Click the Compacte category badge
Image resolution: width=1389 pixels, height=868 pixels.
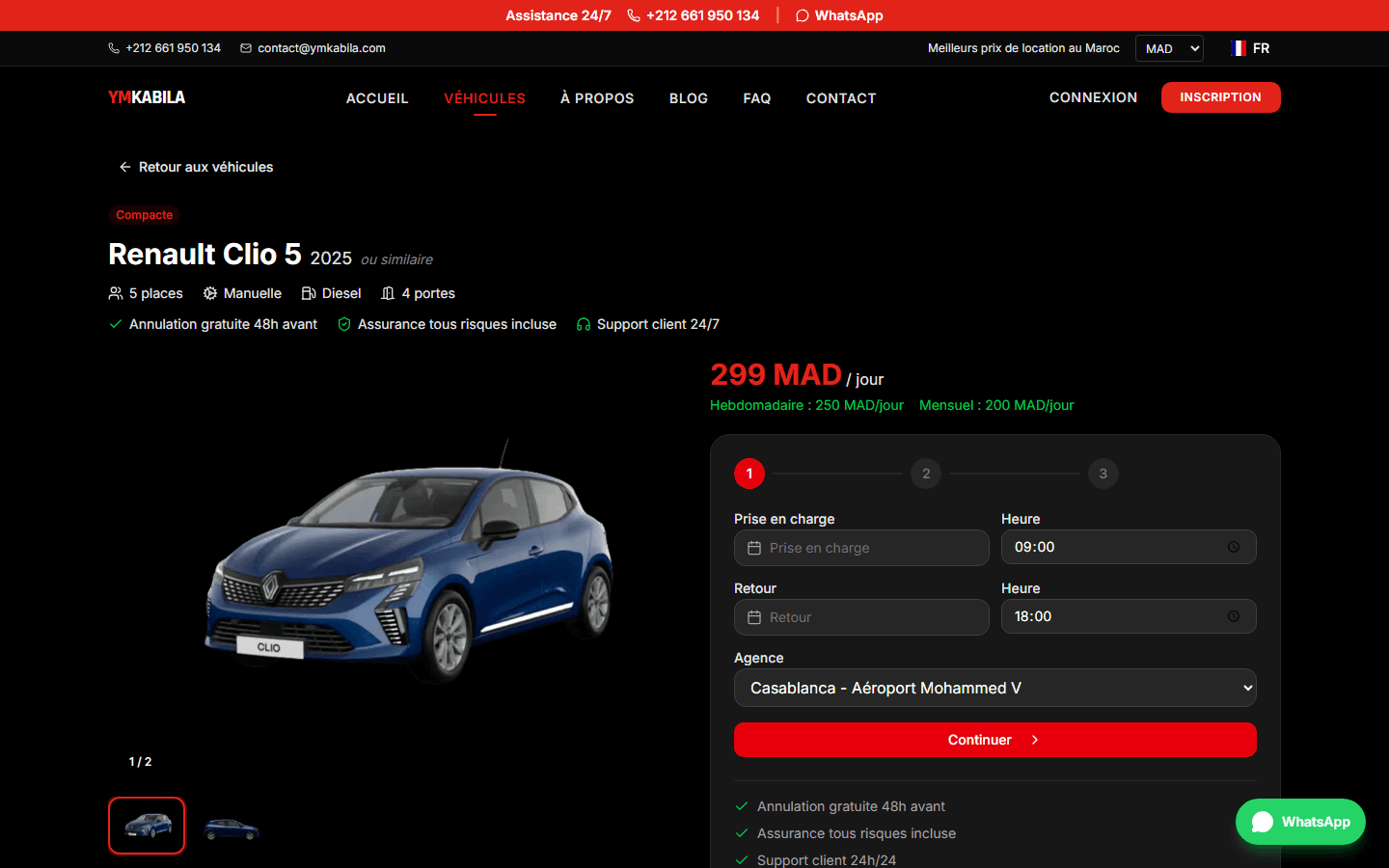point(145,215)
